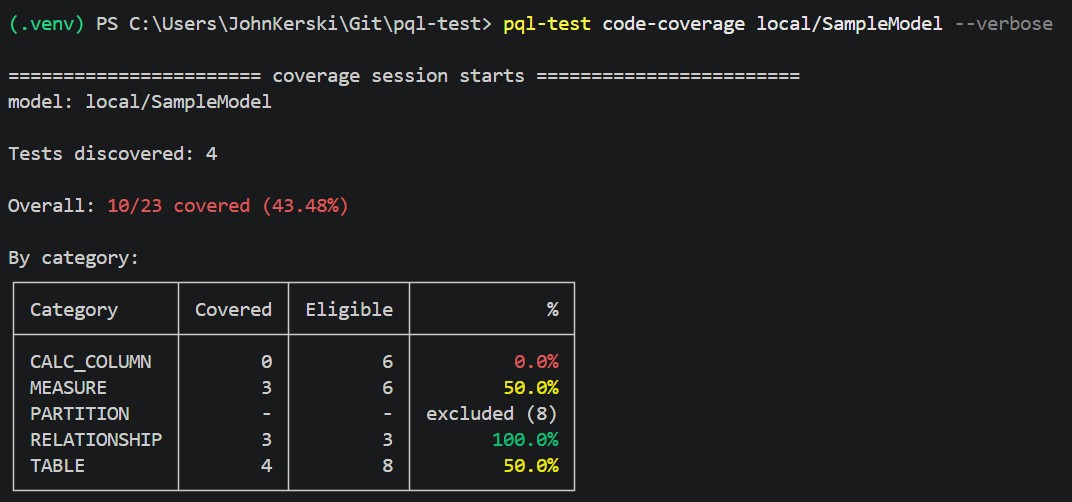Image resolution: width=1072 pixels, height=502 pixels.
Task: Click the Covered column header
Action: 233,309
